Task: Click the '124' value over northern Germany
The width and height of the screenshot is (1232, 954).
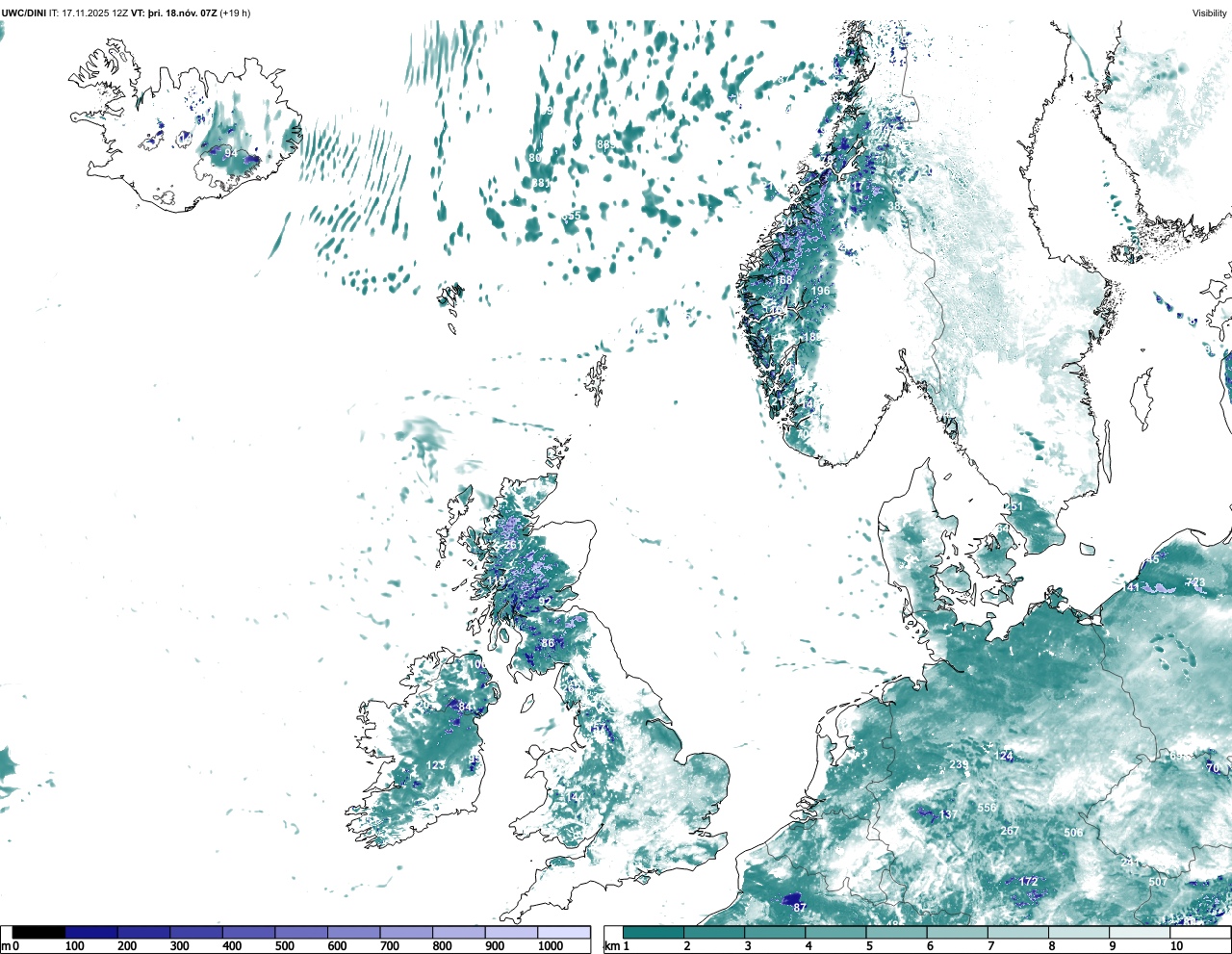Action: pyautogui.click(x=1004, y=756)
